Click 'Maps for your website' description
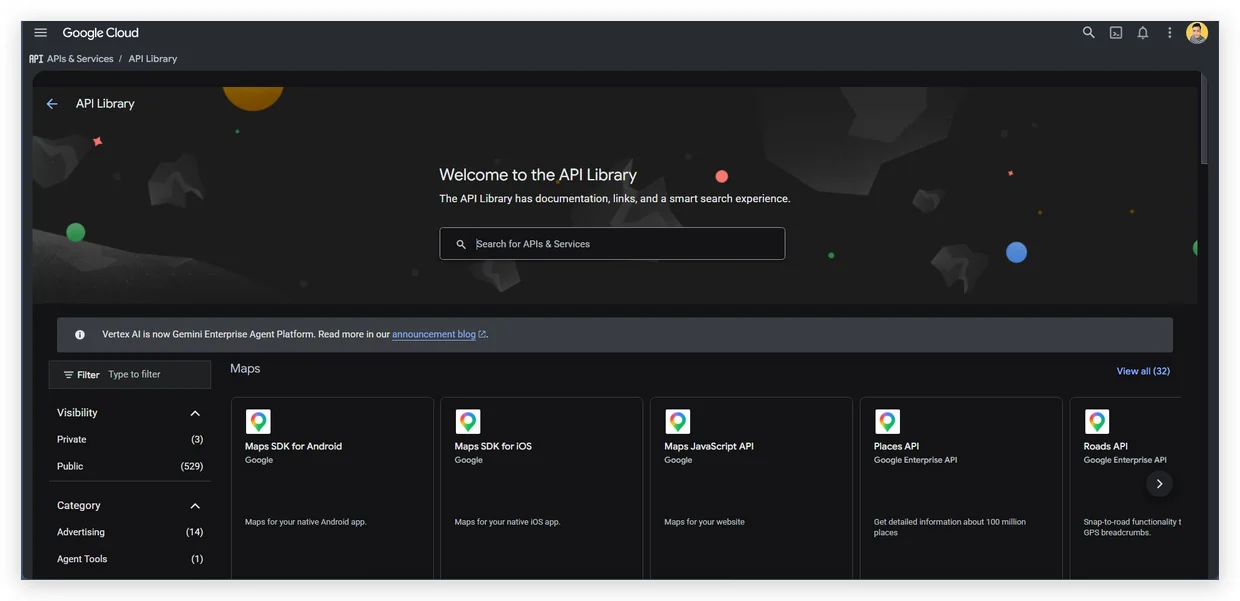This screenshot has height=601, width=1240. 704,522
